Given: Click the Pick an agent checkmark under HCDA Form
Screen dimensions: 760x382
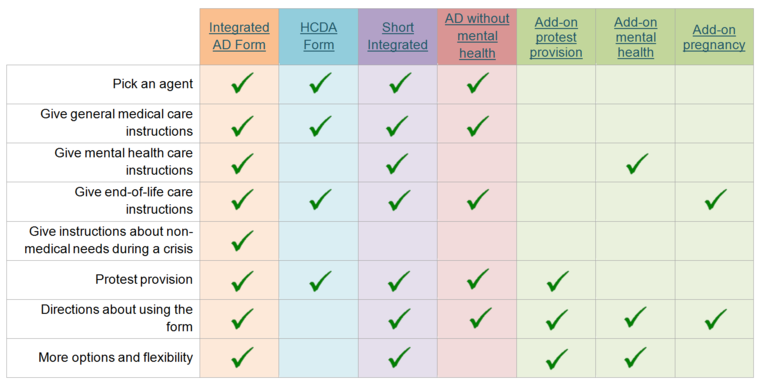Looking at the screenshot, I should coord(320,83).
